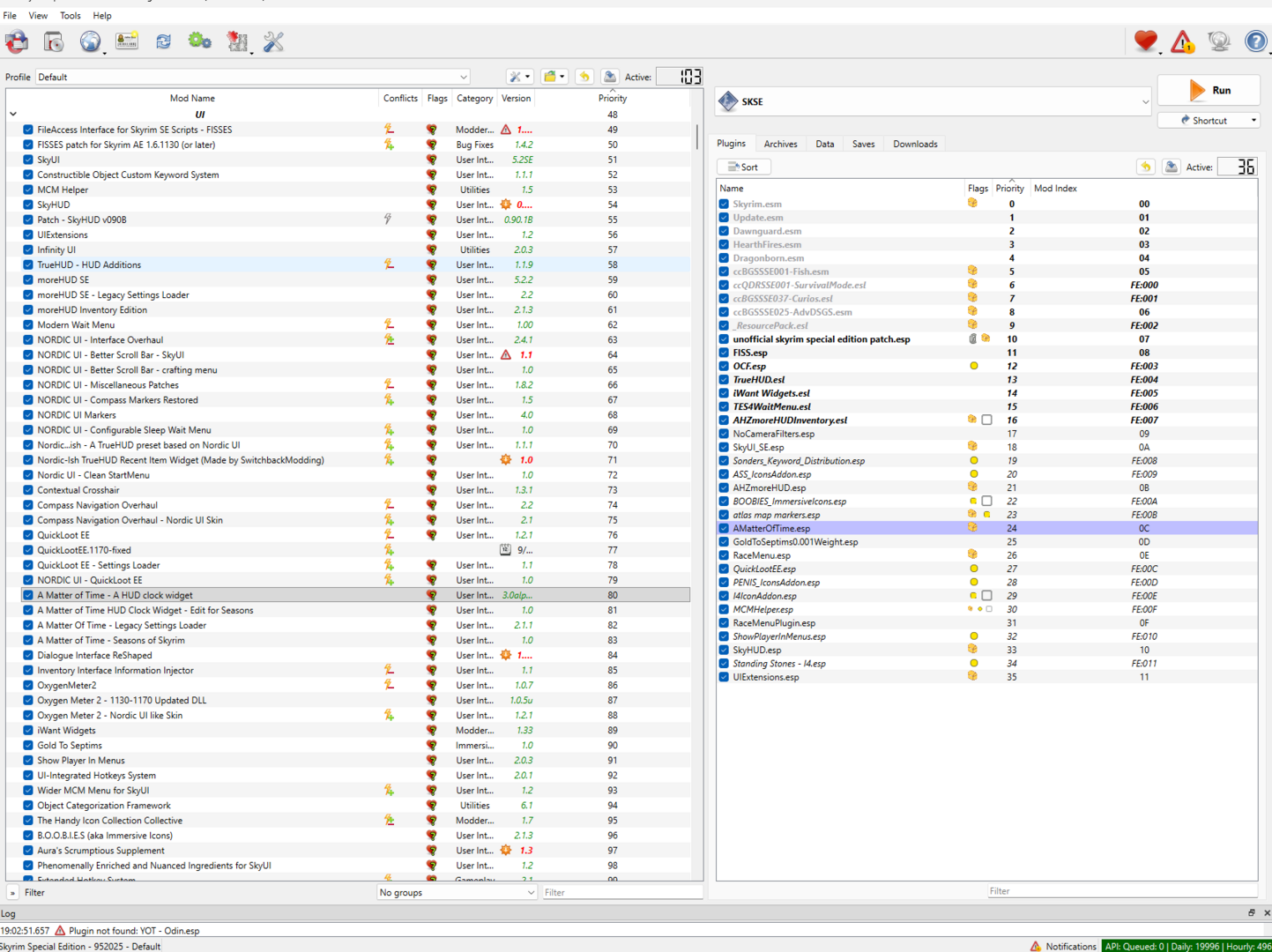Click the orange gear icon on SkyHUD version
This screenshot has height=952, width=1272.
506,205
